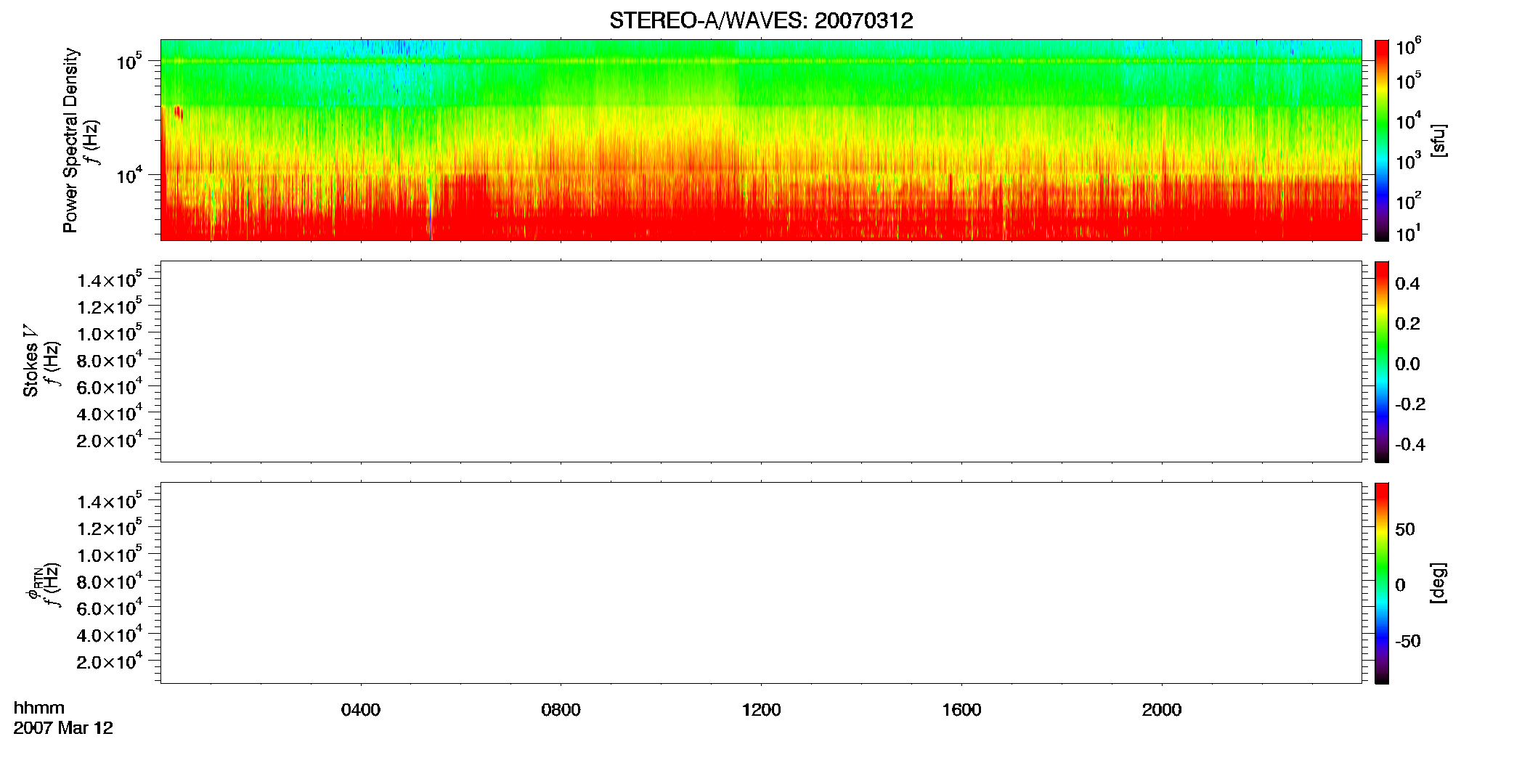Click the "0800" time tick label
1522x784 pixels.
pyautogui.click(x=561, y=710)
